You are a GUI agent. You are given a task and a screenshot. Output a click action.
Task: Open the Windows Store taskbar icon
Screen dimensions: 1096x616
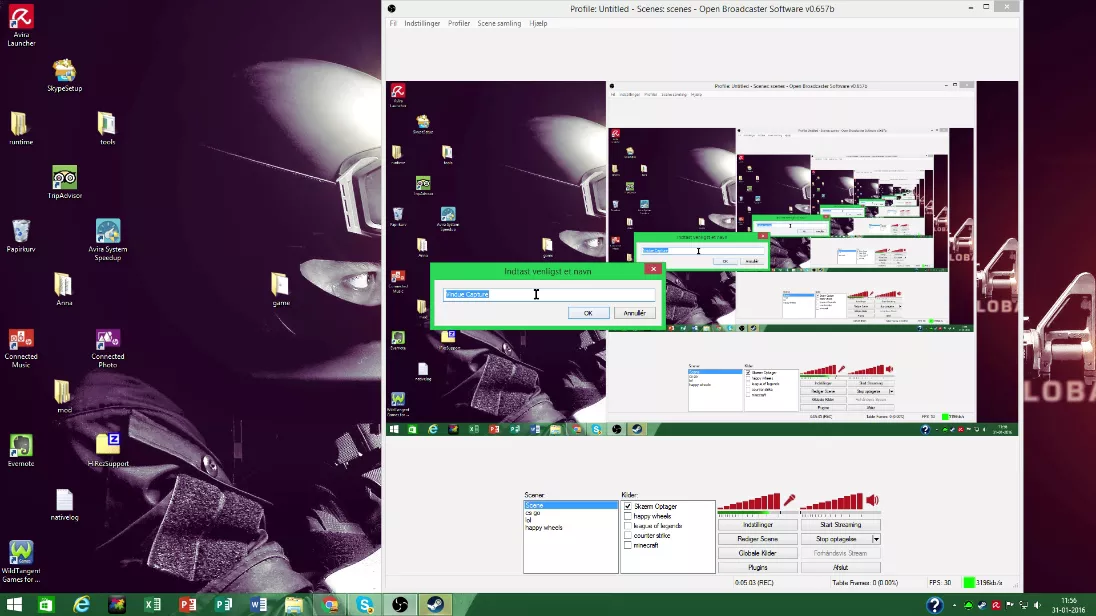pyautogui.click(x=46, y=604)
